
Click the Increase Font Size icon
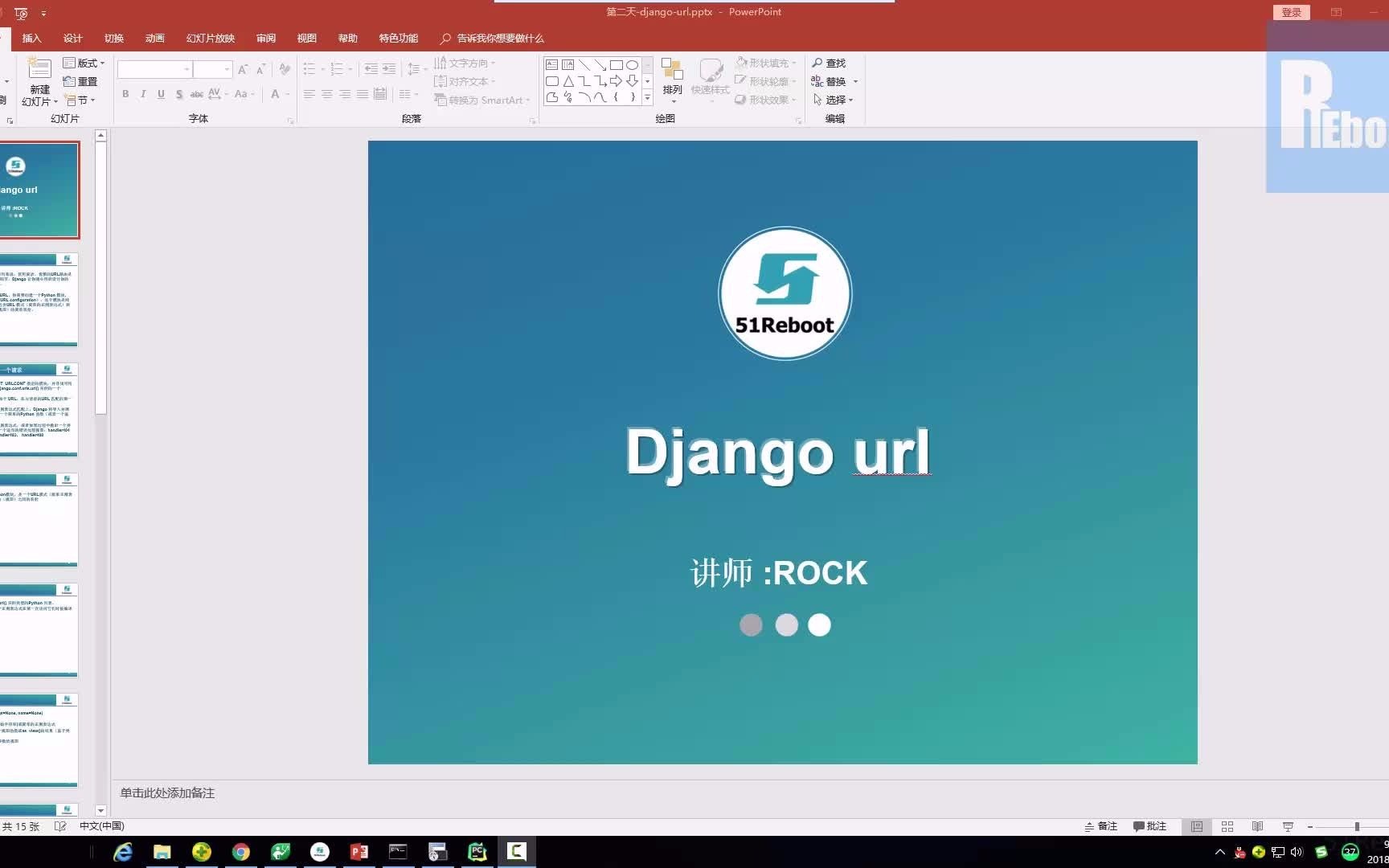[243, 69]
